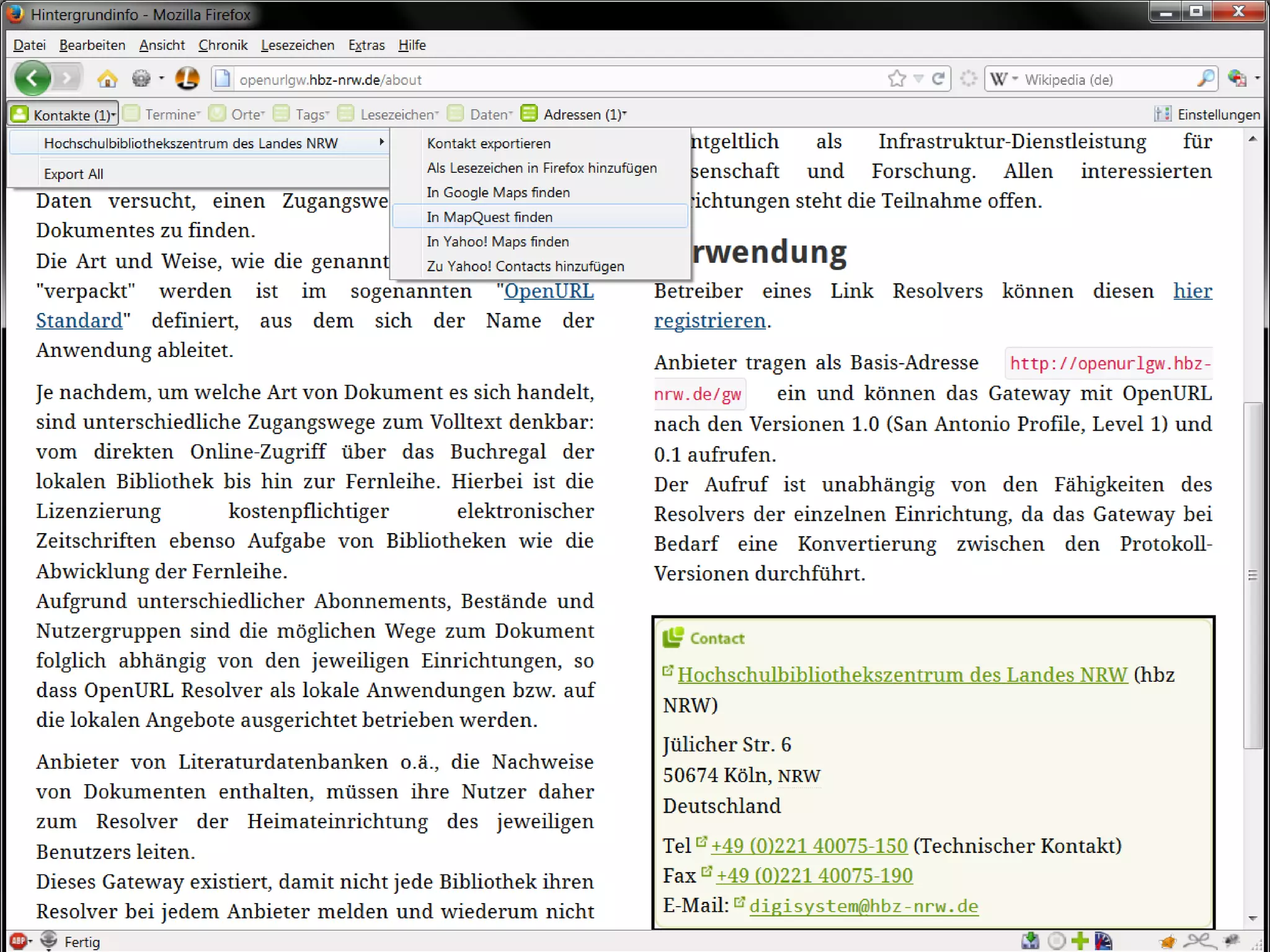Go to the home page icon
Viewport: 1270px width, 952px height.
(107, 79)
